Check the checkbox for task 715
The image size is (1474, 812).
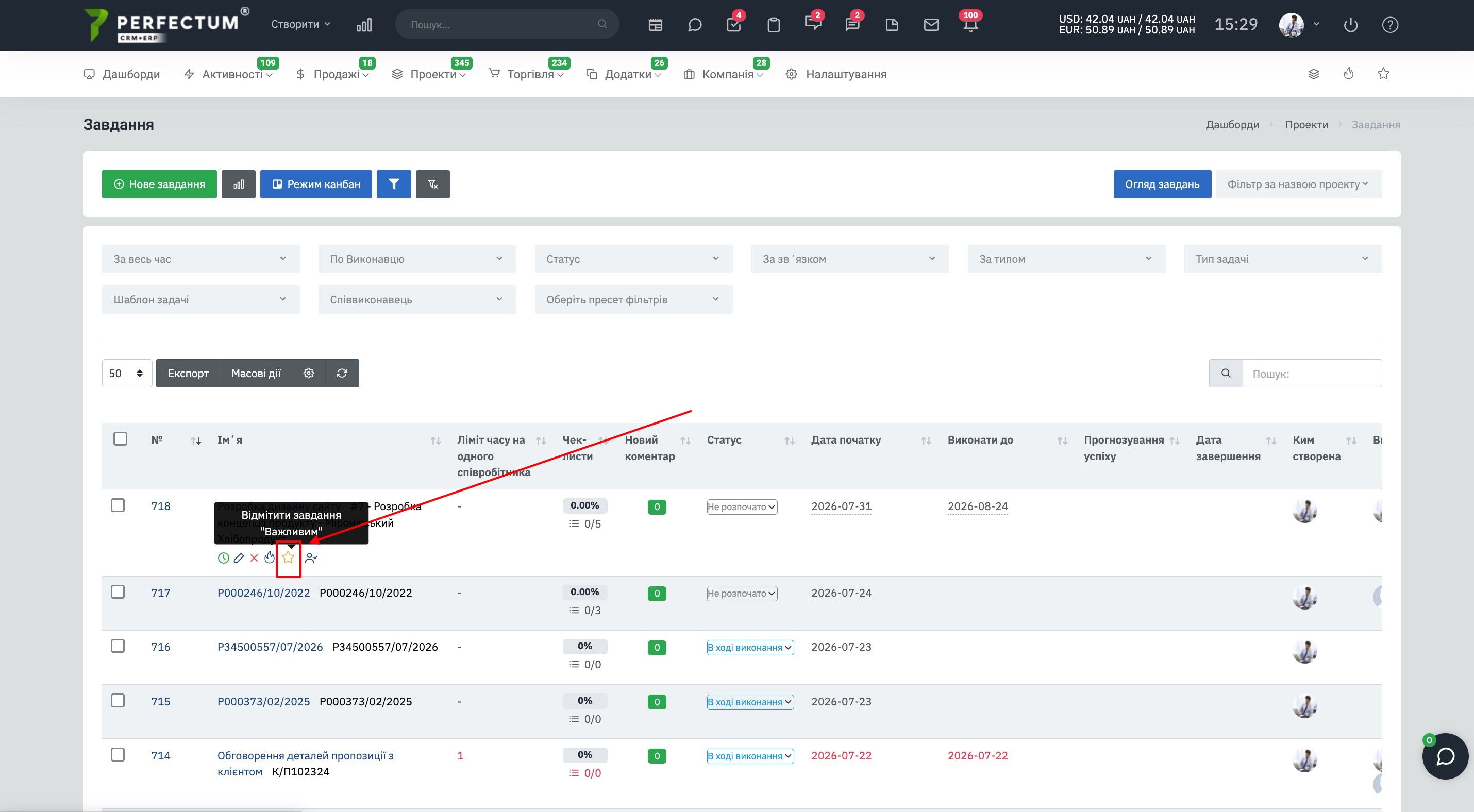coord(118,701)
